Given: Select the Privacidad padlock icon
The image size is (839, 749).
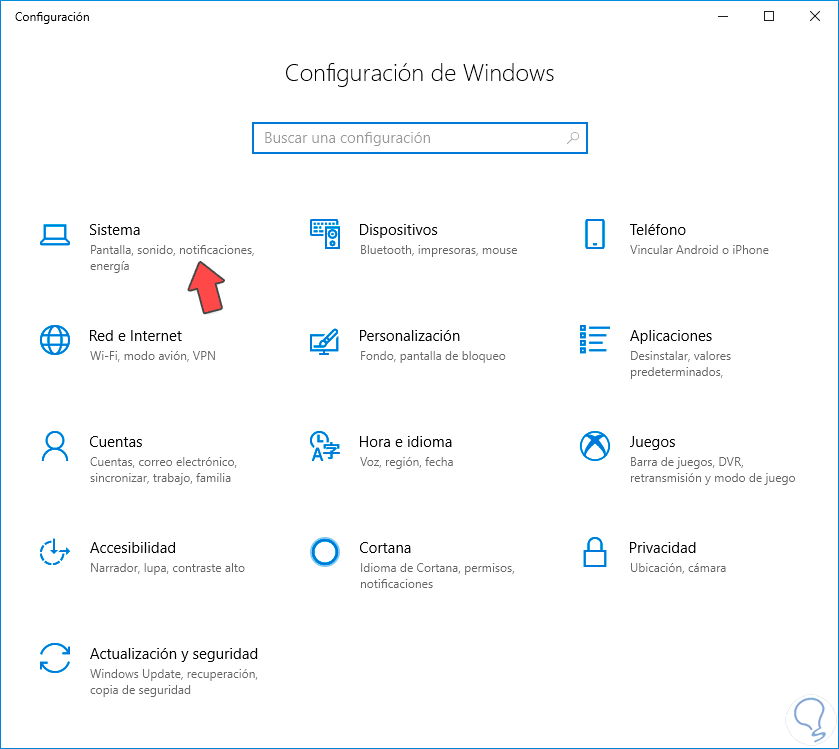Looking at the screenshot, I should [595, 552].
